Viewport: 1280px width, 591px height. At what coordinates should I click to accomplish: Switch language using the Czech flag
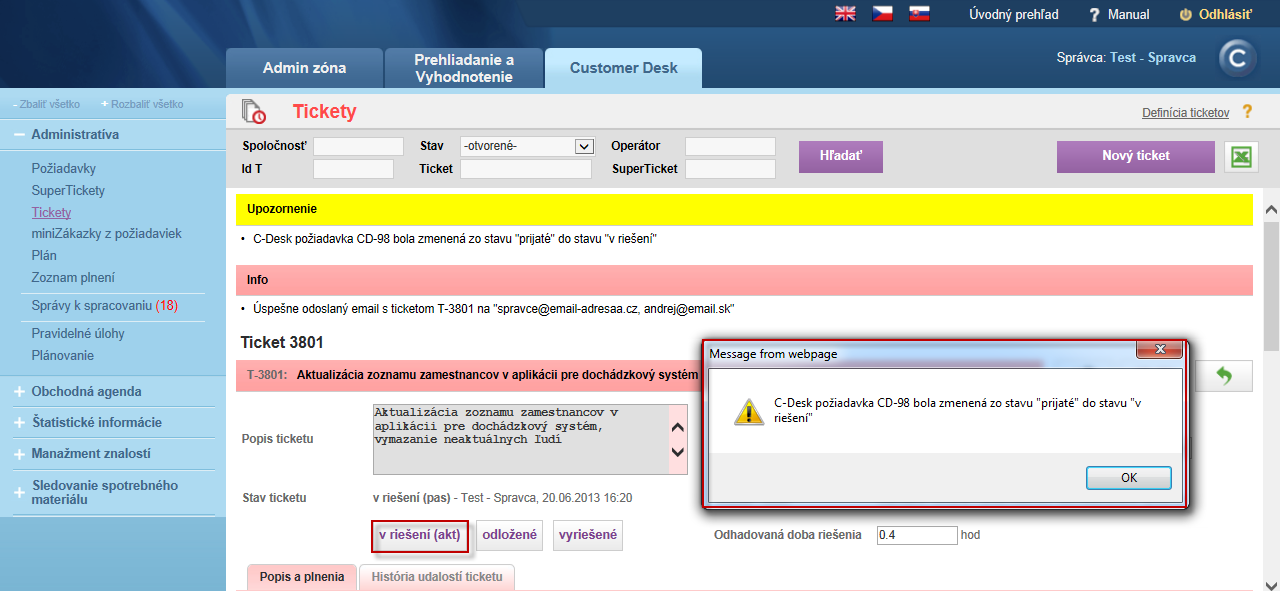click(882, 14)
